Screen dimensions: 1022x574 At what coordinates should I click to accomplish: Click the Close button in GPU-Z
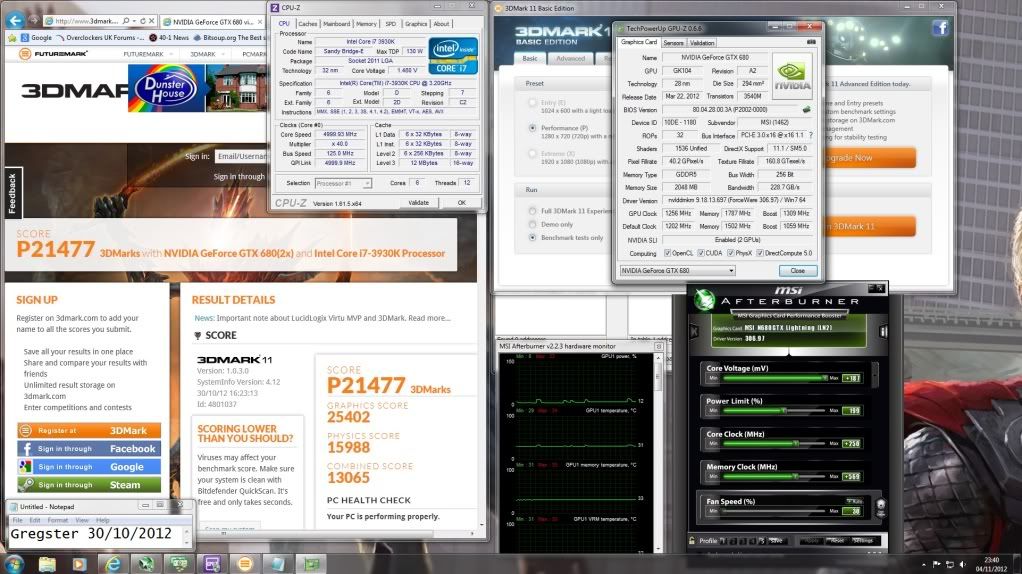[x=798, y=270]
